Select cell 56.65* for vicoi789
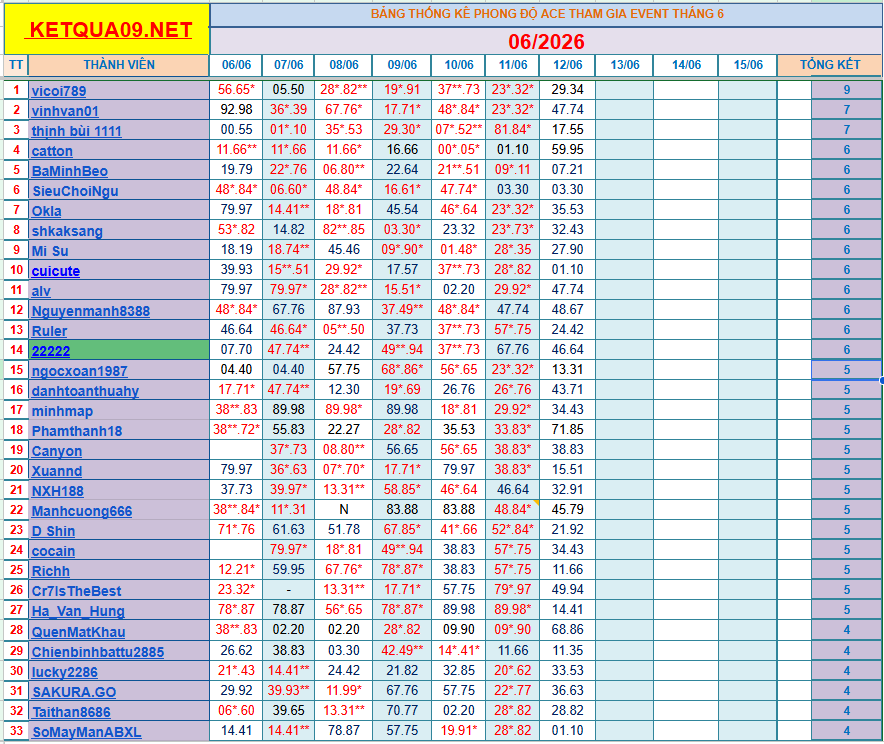Image resolution: width=884 pixels, height=744 pixels. (x=236, y=90)
